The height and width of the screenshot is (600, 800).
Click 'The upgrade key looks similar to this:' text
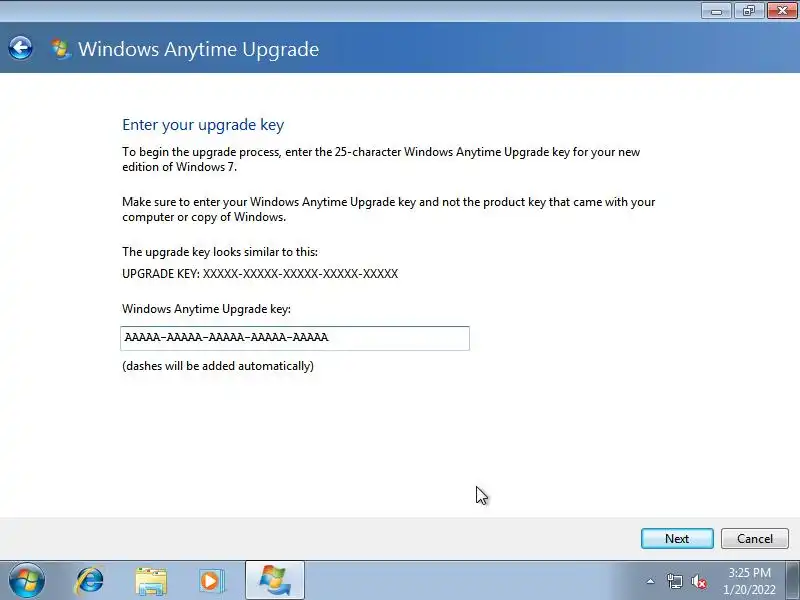tap(220, 252)
